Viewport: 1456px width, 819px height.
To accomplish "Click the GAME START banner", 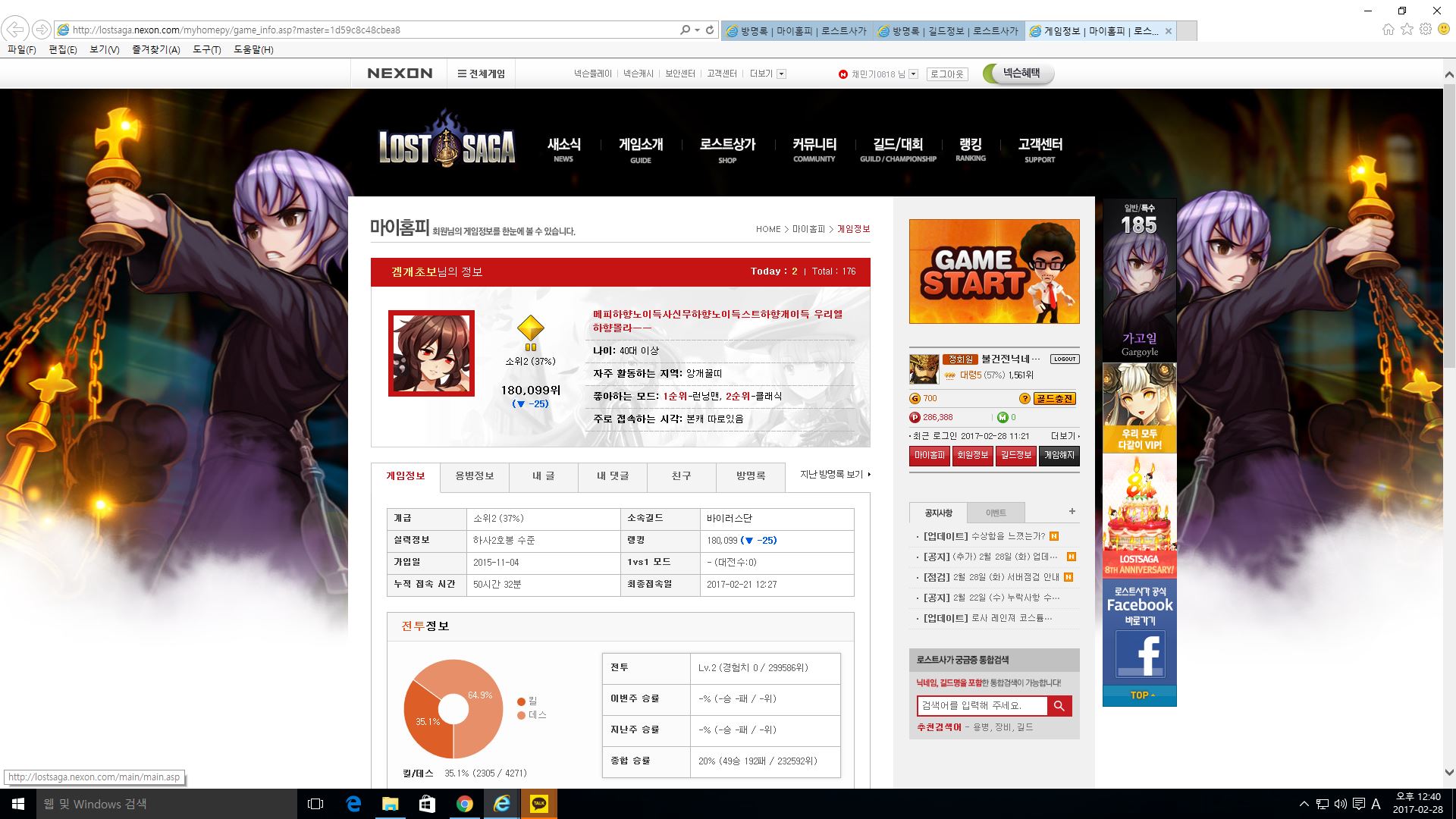I will tap(994, 271).
